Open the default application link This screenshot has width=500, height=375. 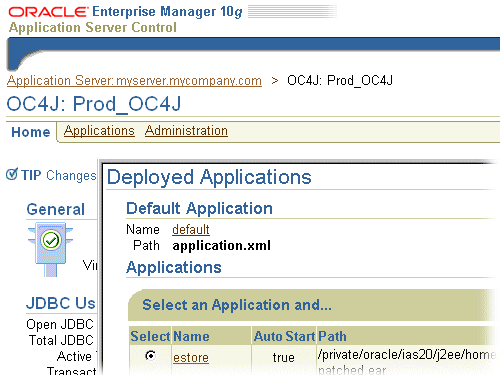pos(191,230)
